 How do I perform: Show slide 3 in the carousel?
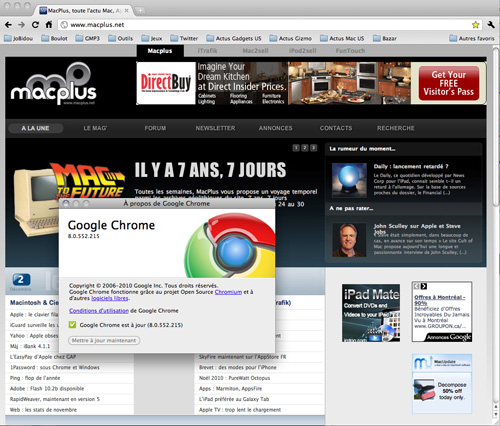click(x=313, y=148)
